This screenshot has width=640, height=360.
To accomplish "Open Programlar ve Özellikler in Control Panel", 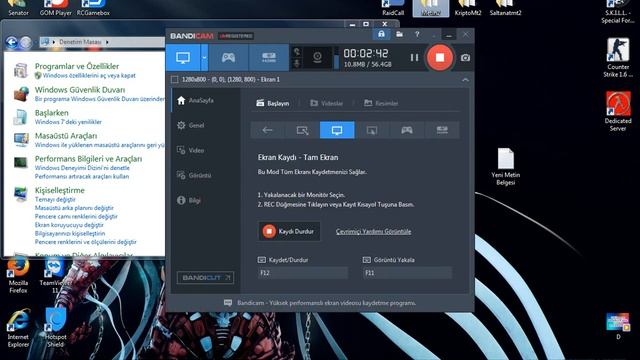I will pyautogui.click(x=77, y=66).
